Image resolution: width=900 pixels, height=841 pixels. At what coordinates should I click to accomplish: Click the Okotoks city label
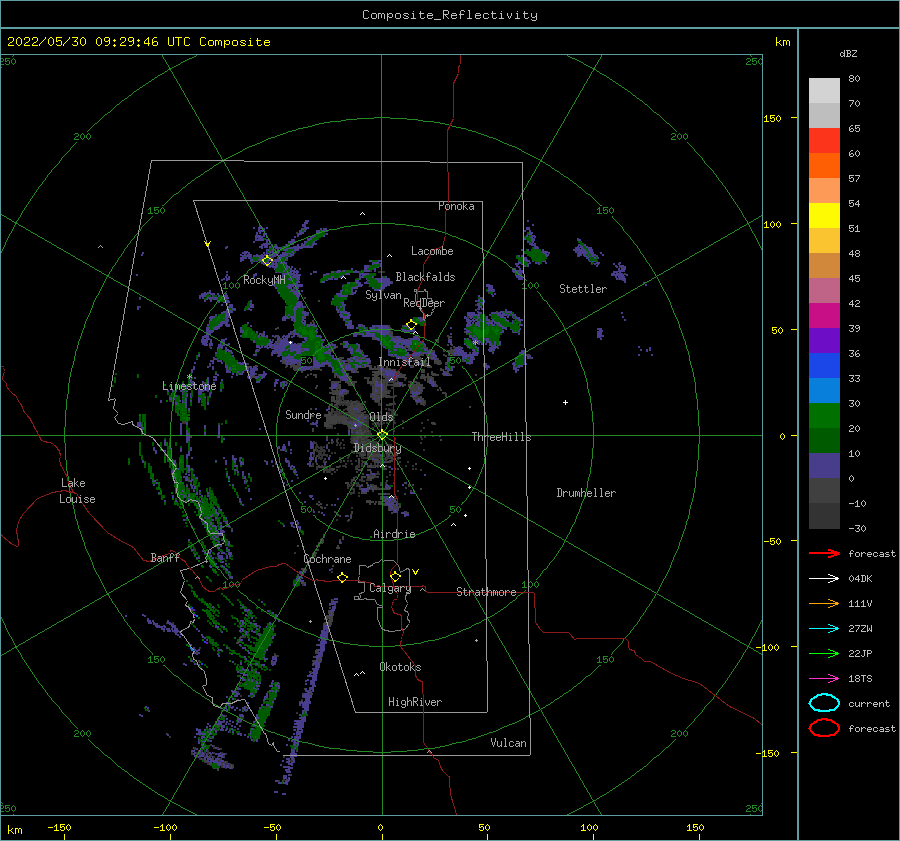[x=401, y=667]
